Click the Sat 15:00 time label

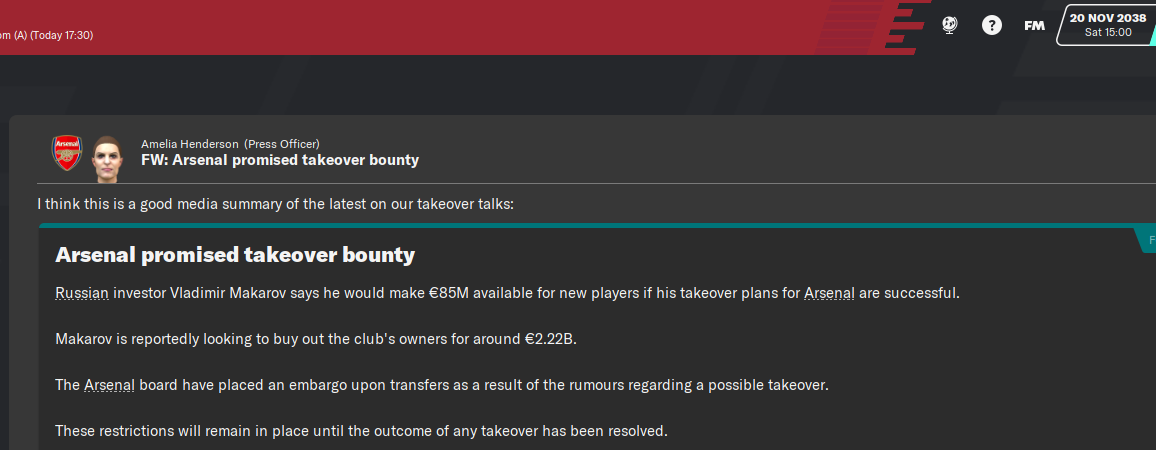[1108, 32]
